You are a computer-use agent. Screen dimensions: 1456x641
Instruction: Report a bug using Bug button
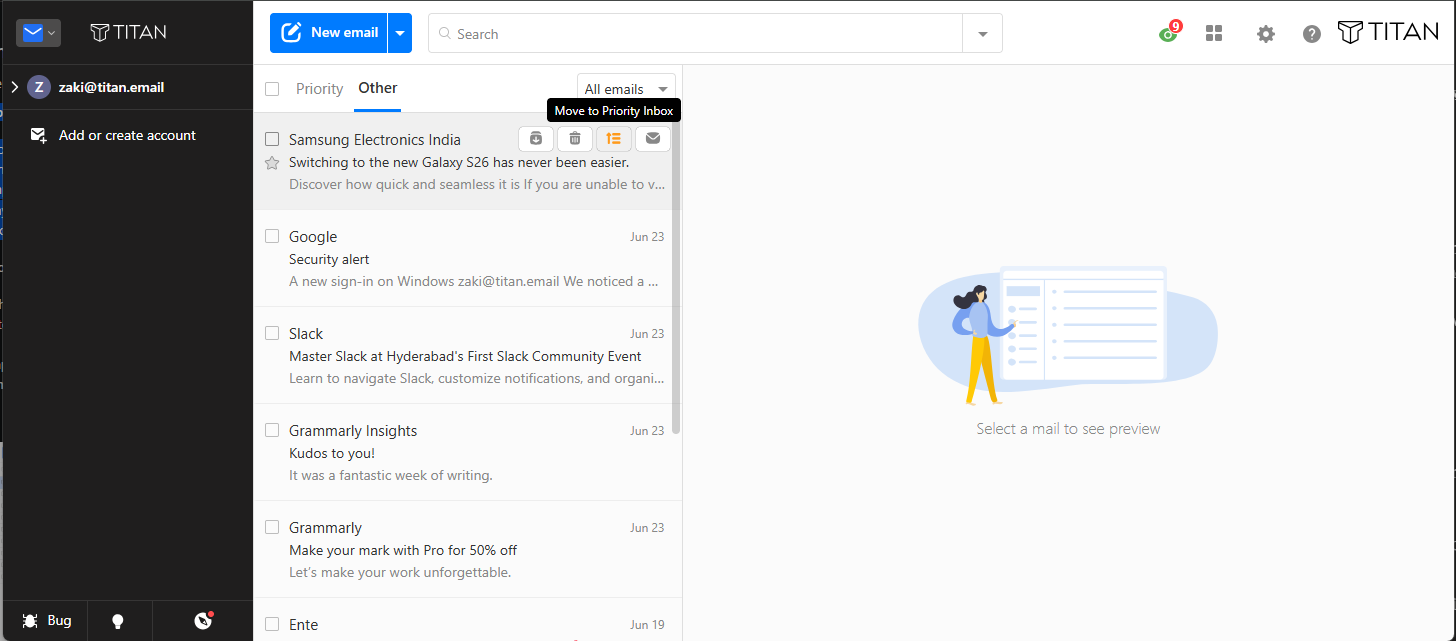47,621
